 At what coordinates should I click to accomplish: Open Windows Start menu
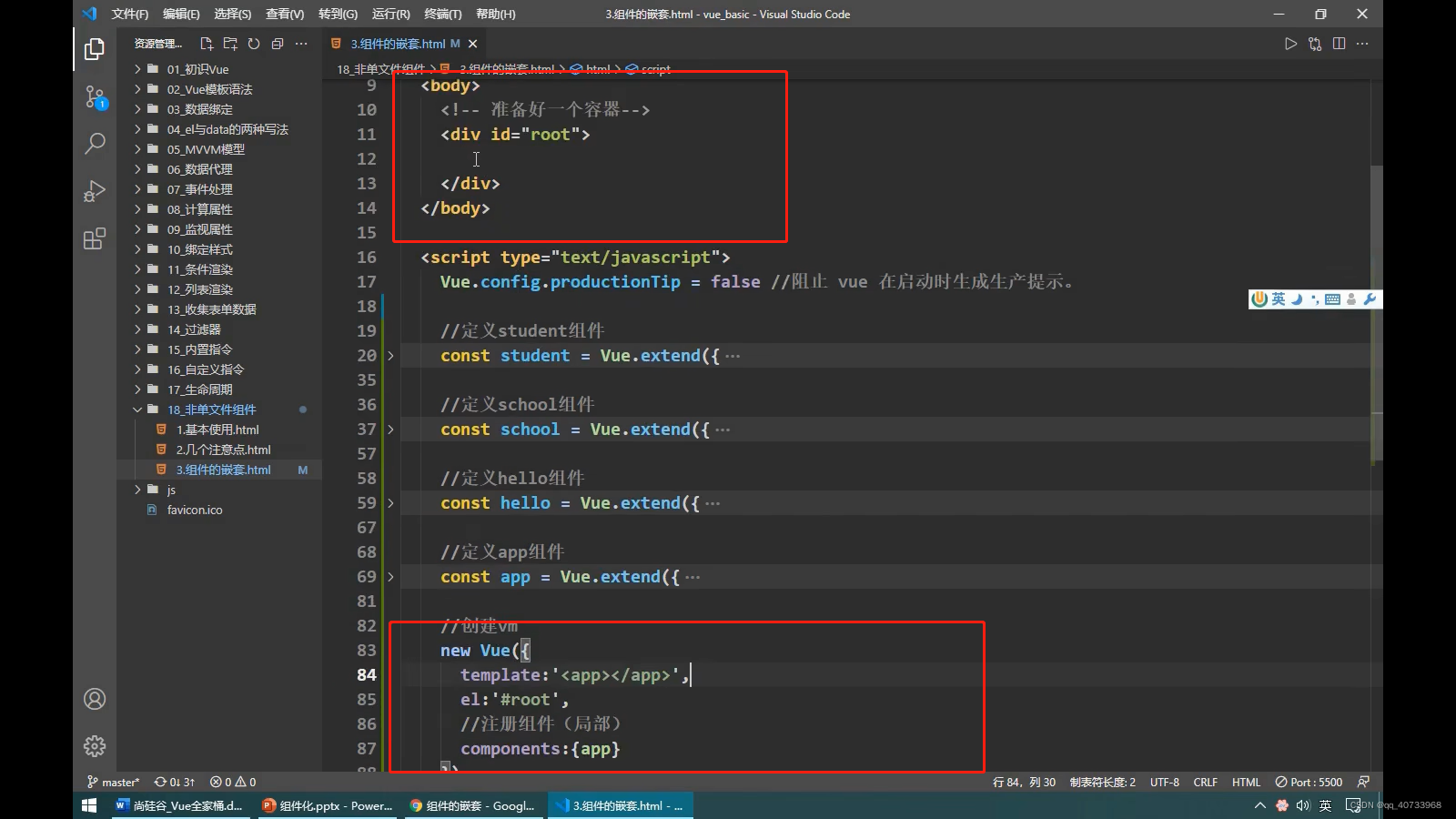pos(89,805)
